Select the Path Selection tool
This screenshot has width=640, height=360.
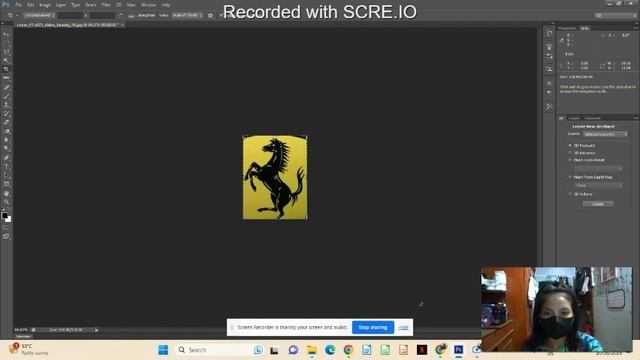6,176
